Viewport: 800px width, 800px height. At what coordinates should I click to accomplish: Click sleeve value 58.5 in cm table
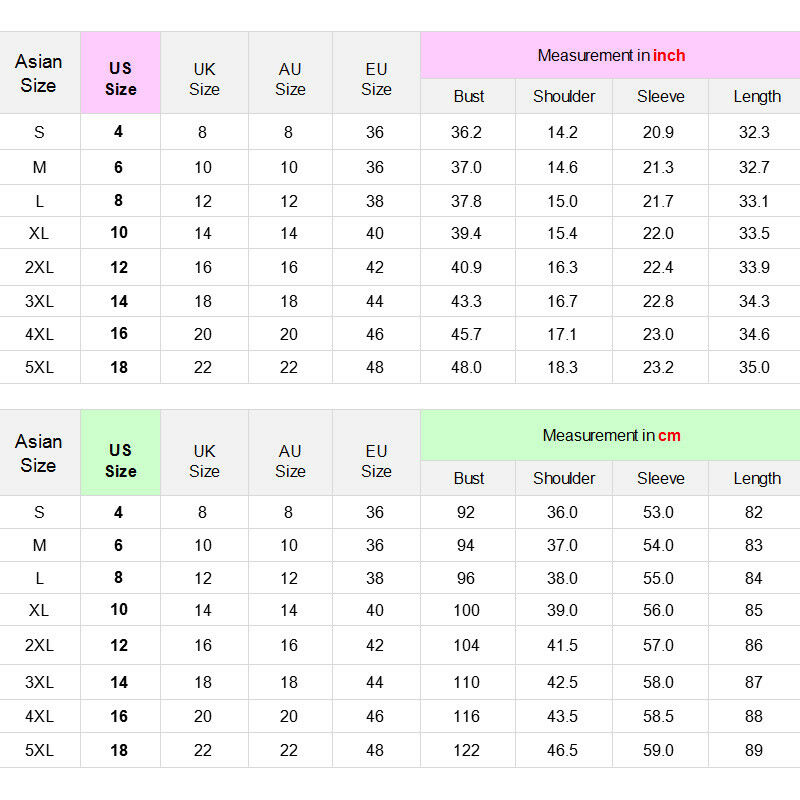click(658, 716)
